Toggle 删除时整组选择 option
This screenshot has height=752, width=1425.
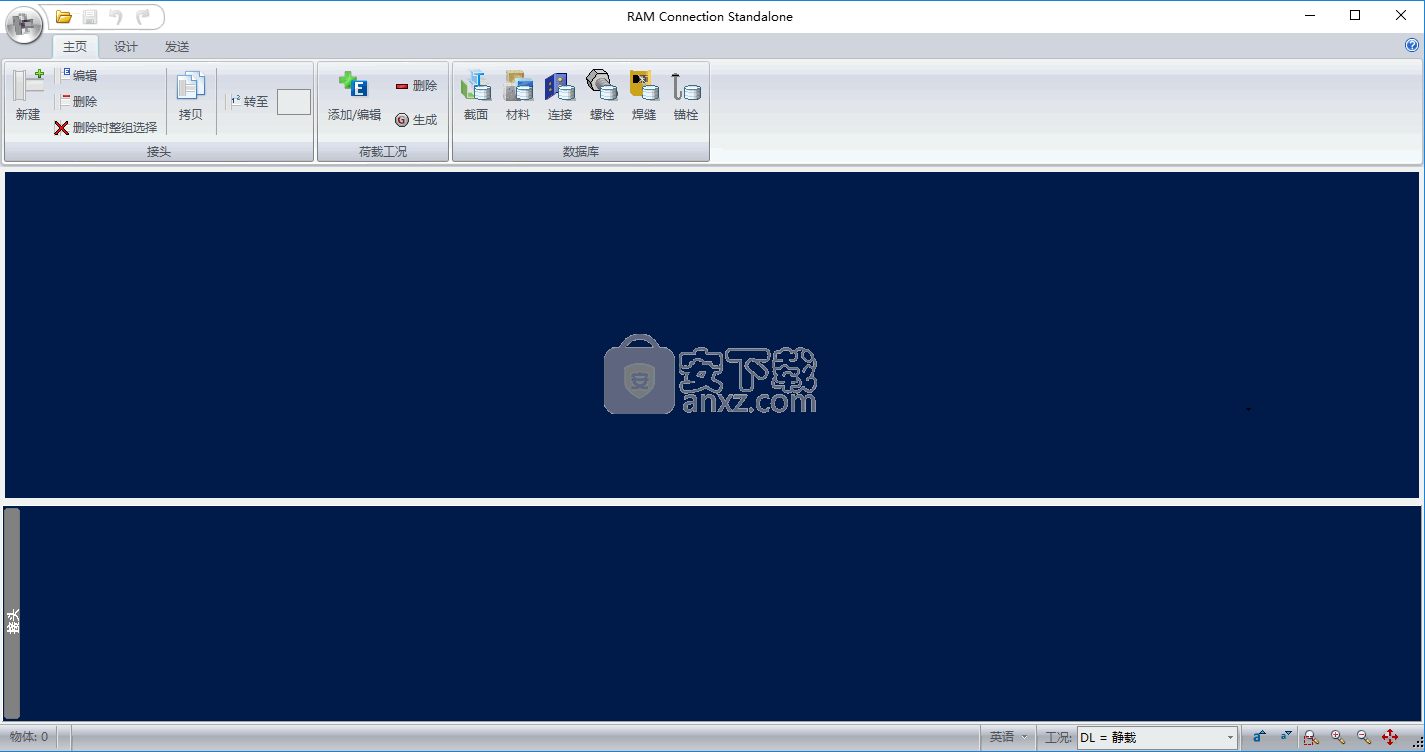[x=106, y=128]
